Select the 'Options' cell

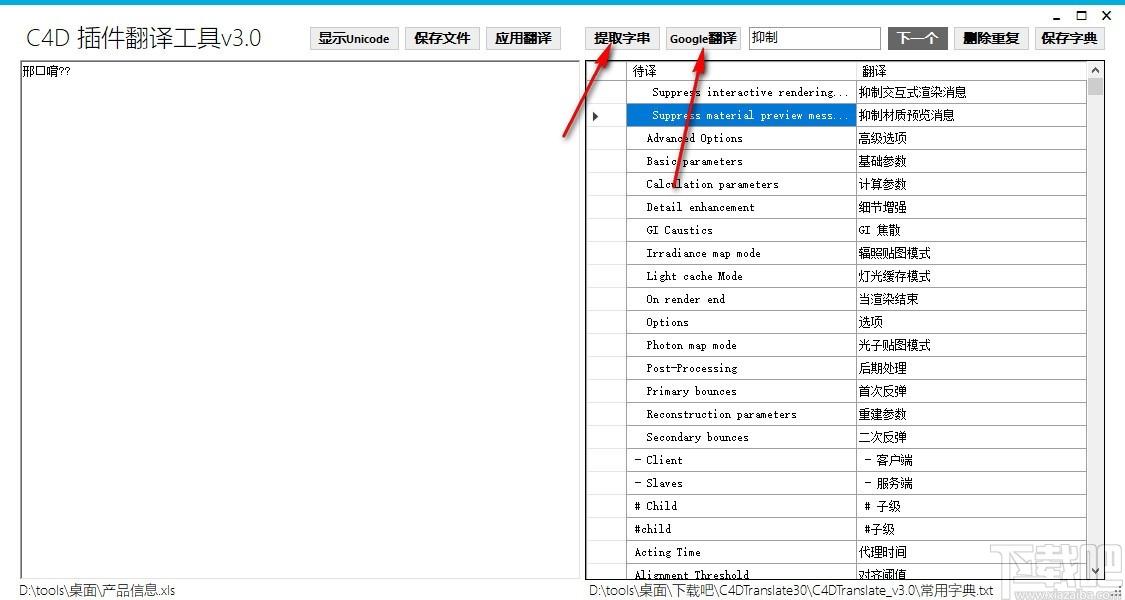point(741,322)
